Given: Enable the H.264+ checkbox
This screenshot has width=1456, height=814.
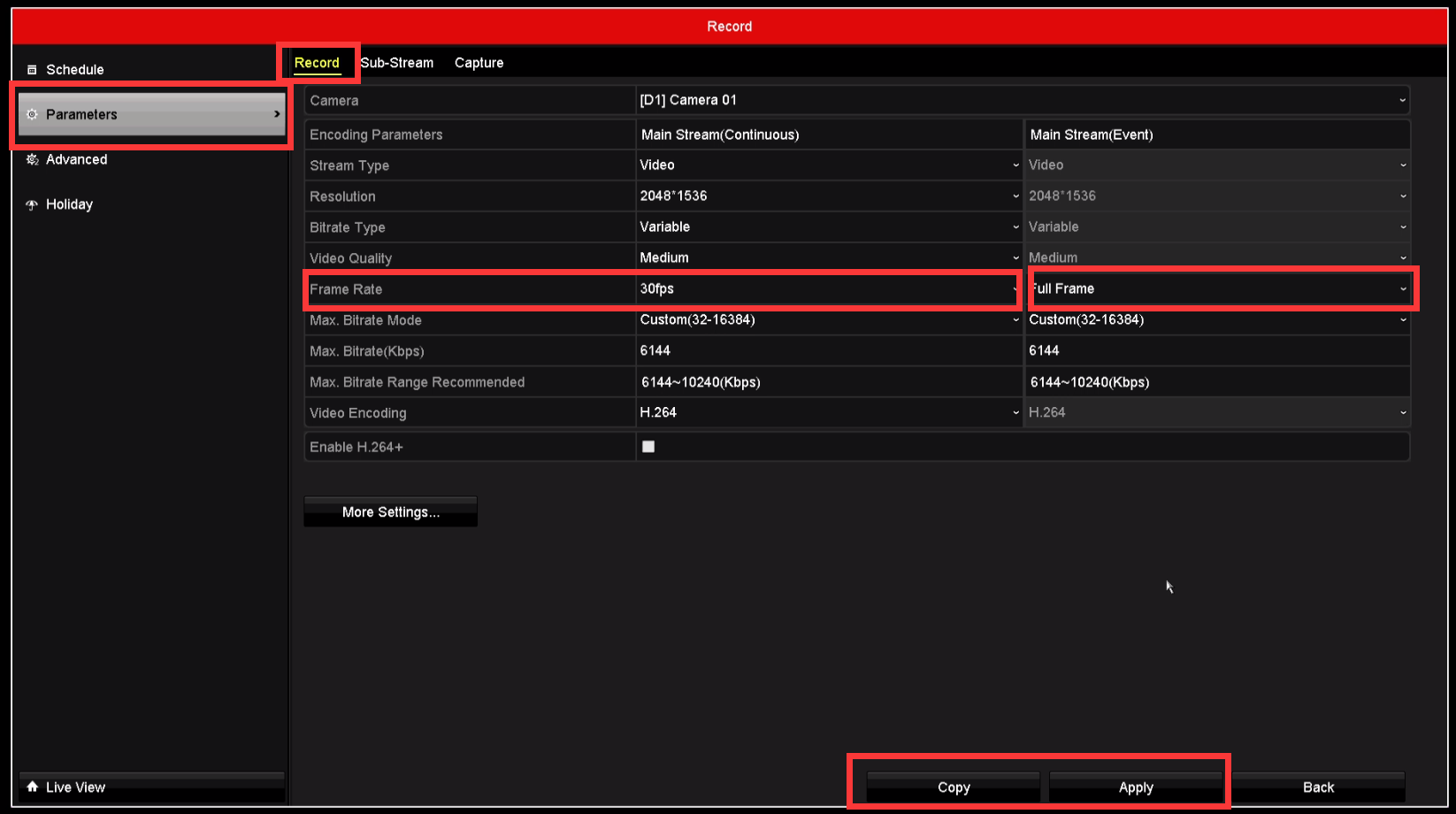Looking at the screenshot, I should [x=648, y=447].
